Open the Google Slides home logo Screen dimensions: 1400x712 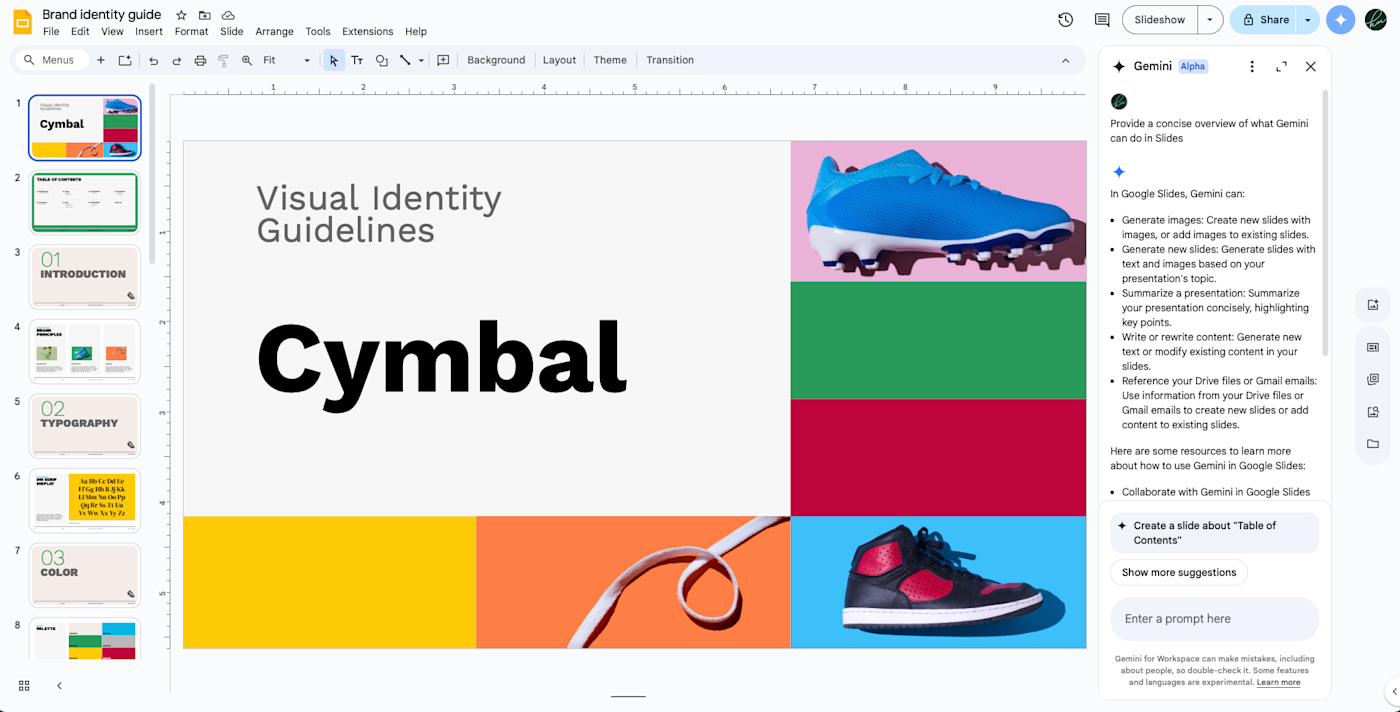point(22,21)
